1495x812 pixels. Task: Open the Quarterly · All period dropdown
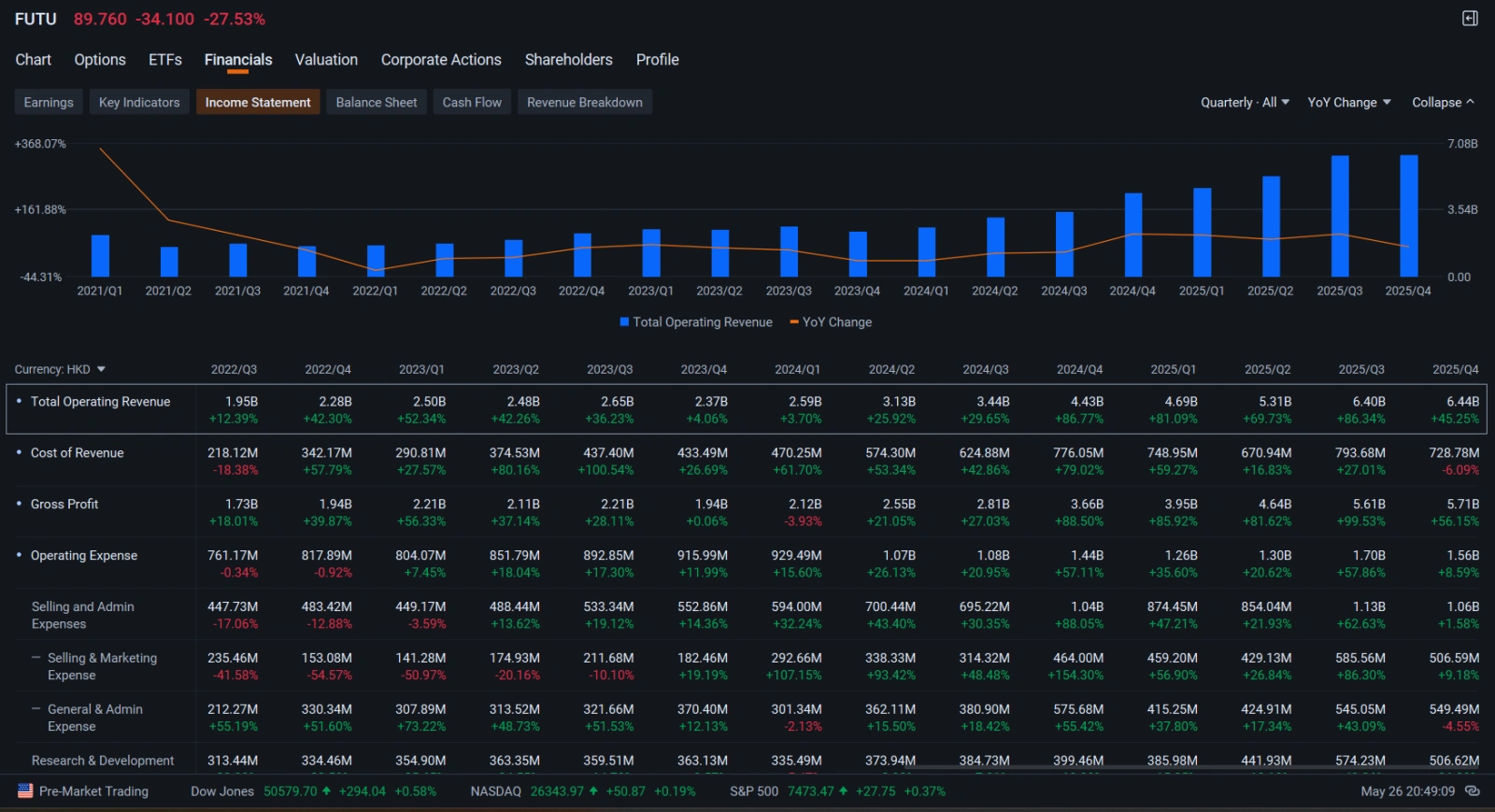pyautogui.click(x=1245, y=102)
